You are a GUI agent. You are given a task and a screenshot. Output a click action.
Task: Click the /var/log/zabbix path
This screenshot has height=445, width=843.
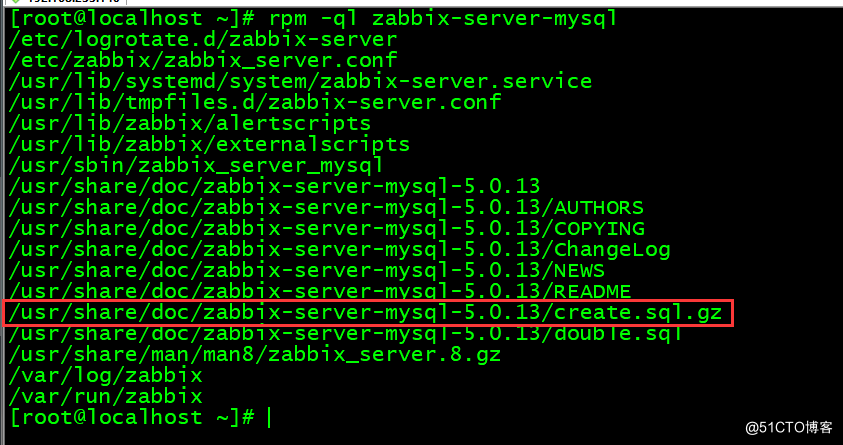tap(105, 375)
